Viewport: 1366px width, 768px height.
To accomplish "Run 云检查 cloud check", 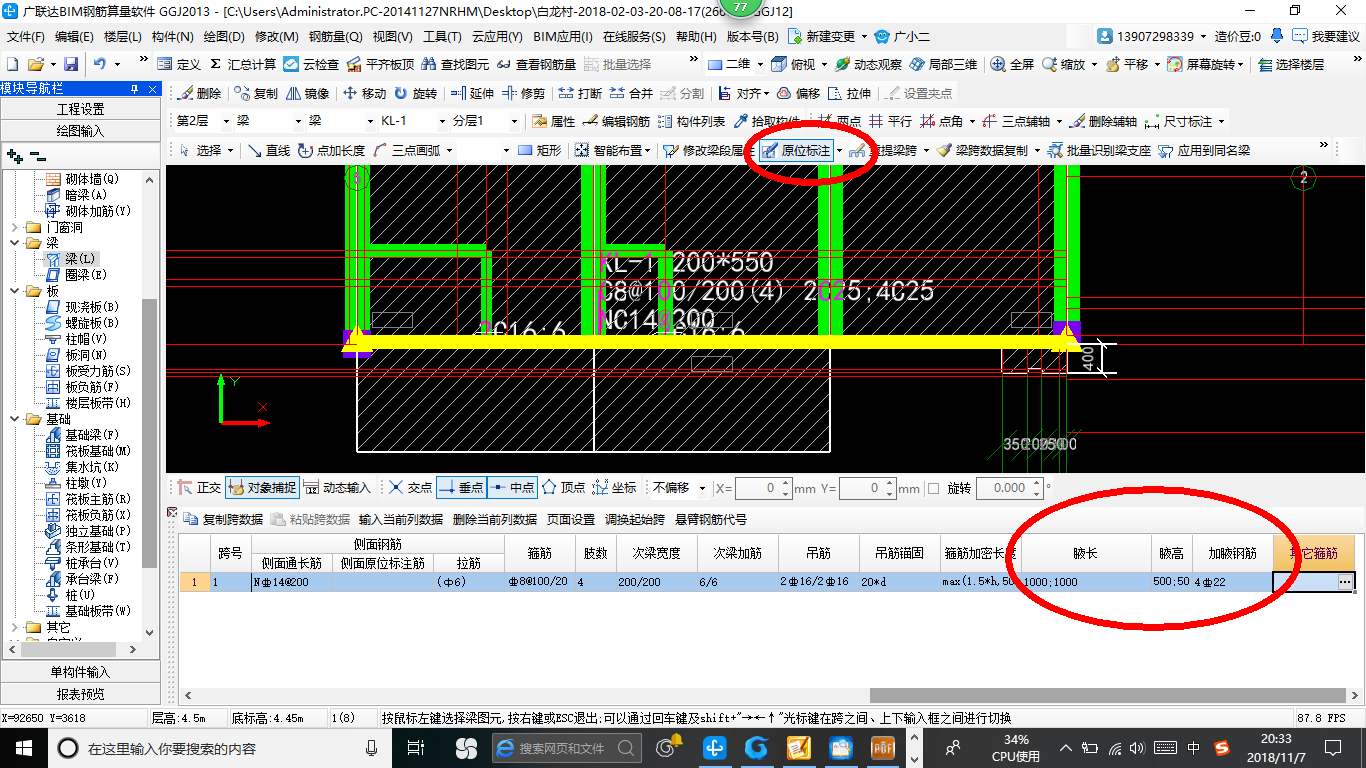I will point(311,64).
